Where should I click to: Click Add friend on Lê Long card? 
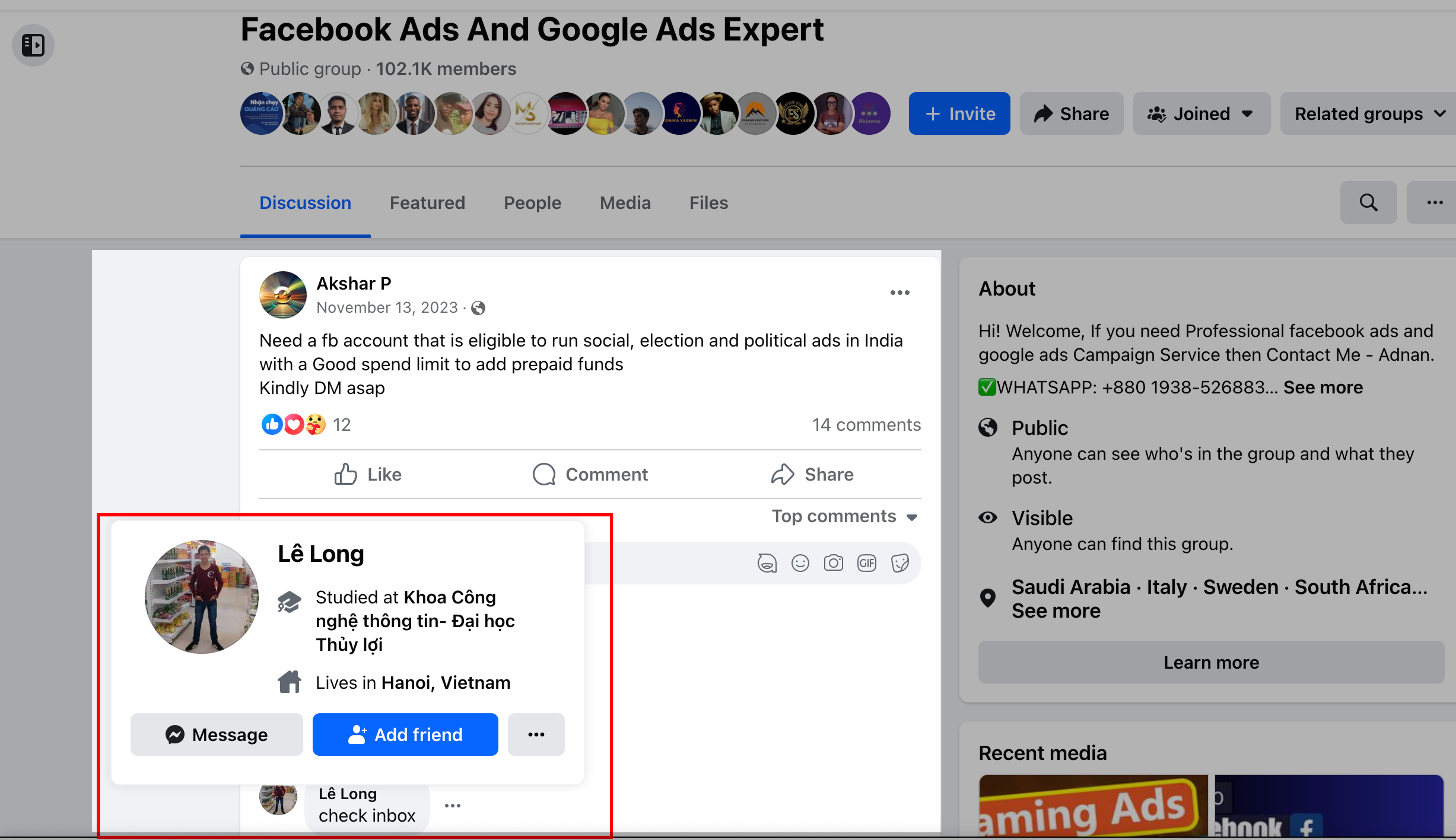point(405,734)
